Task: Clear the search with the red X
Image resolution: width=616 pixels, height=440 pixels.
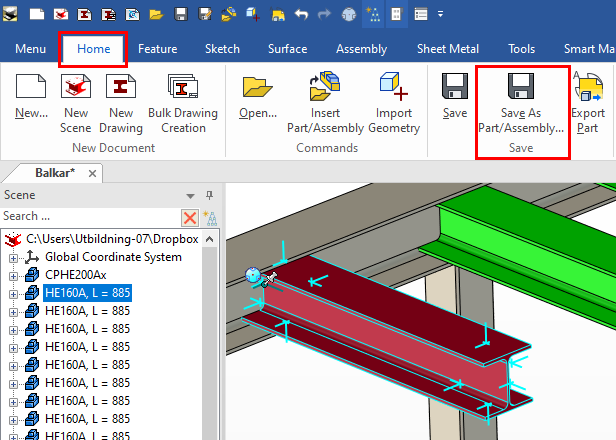Action: click(190, 218)
